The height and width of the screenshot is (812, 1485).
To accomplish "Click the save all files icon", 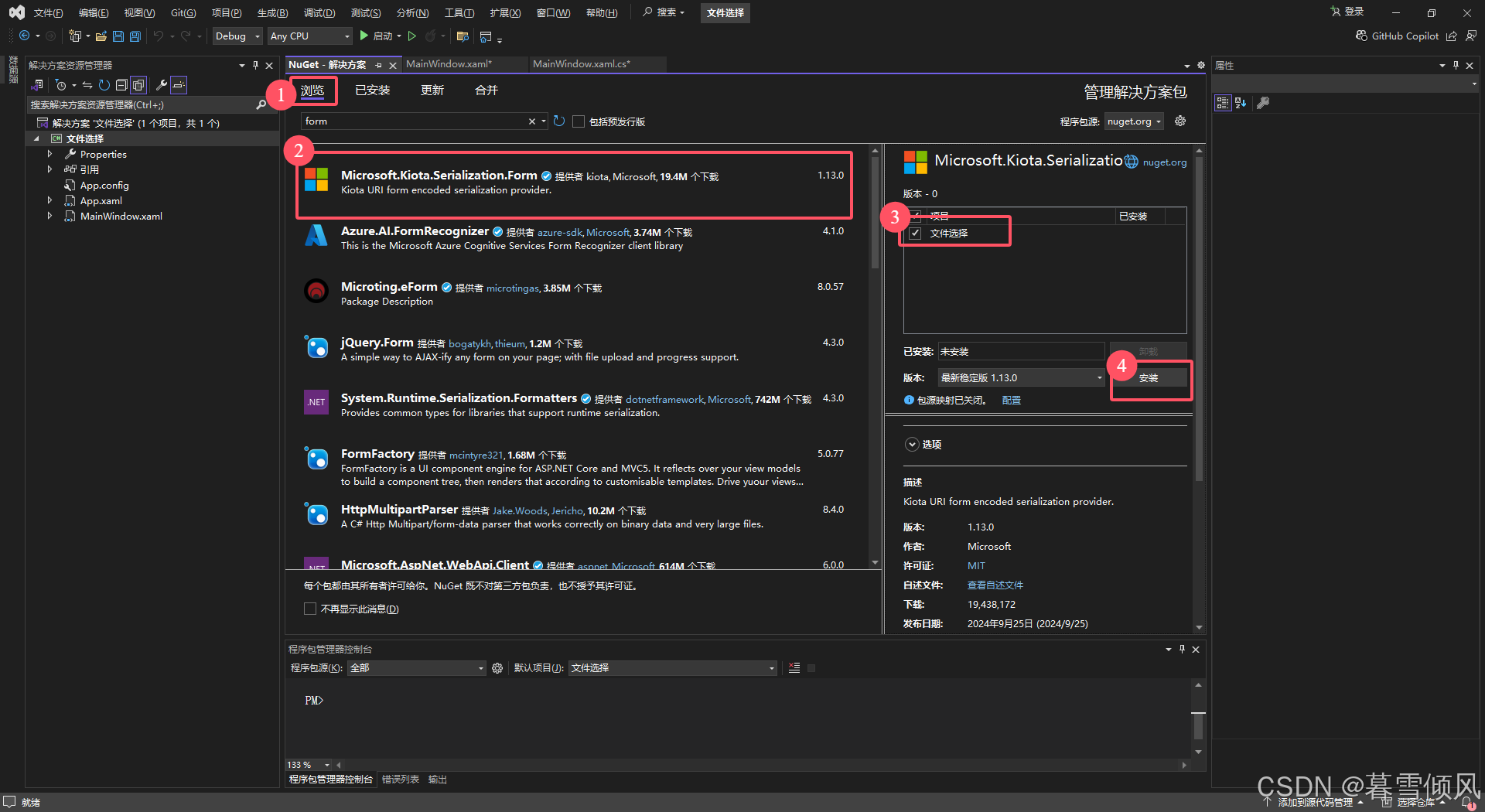I will click(x=135, y=36).
